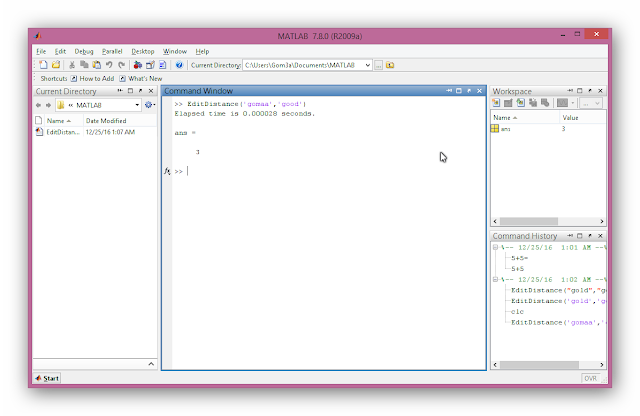Close the Current Directory panel

[x=151, y=91]
